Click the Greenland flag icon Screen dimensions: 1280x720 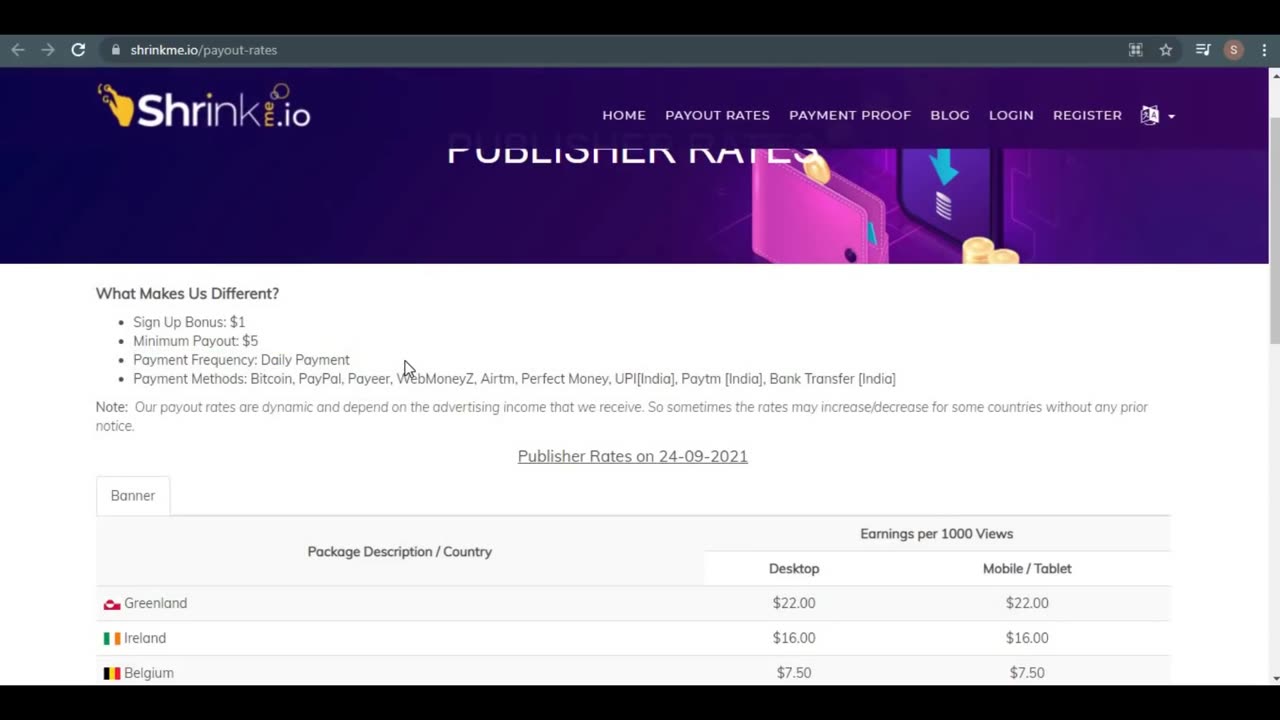[112, 604]
